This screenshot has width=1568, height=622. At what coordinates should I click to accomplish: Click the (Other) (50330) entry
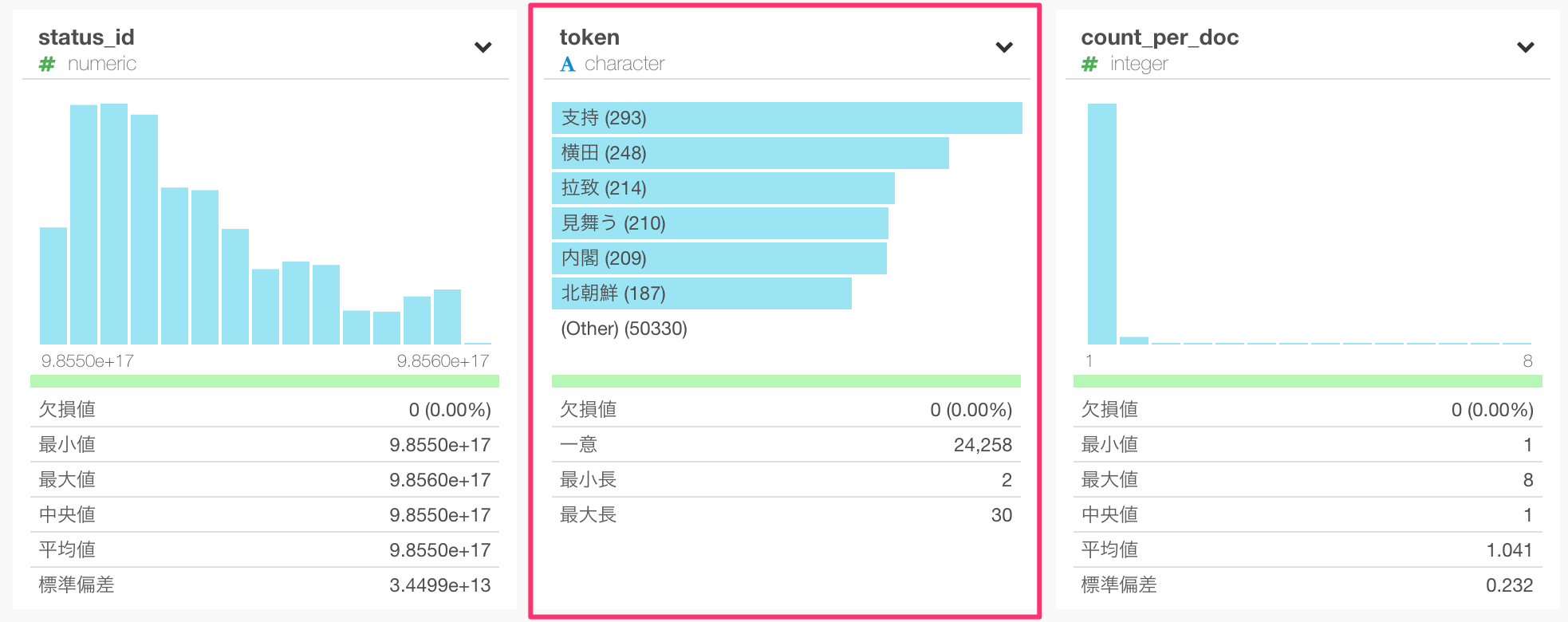click(624, 329)
